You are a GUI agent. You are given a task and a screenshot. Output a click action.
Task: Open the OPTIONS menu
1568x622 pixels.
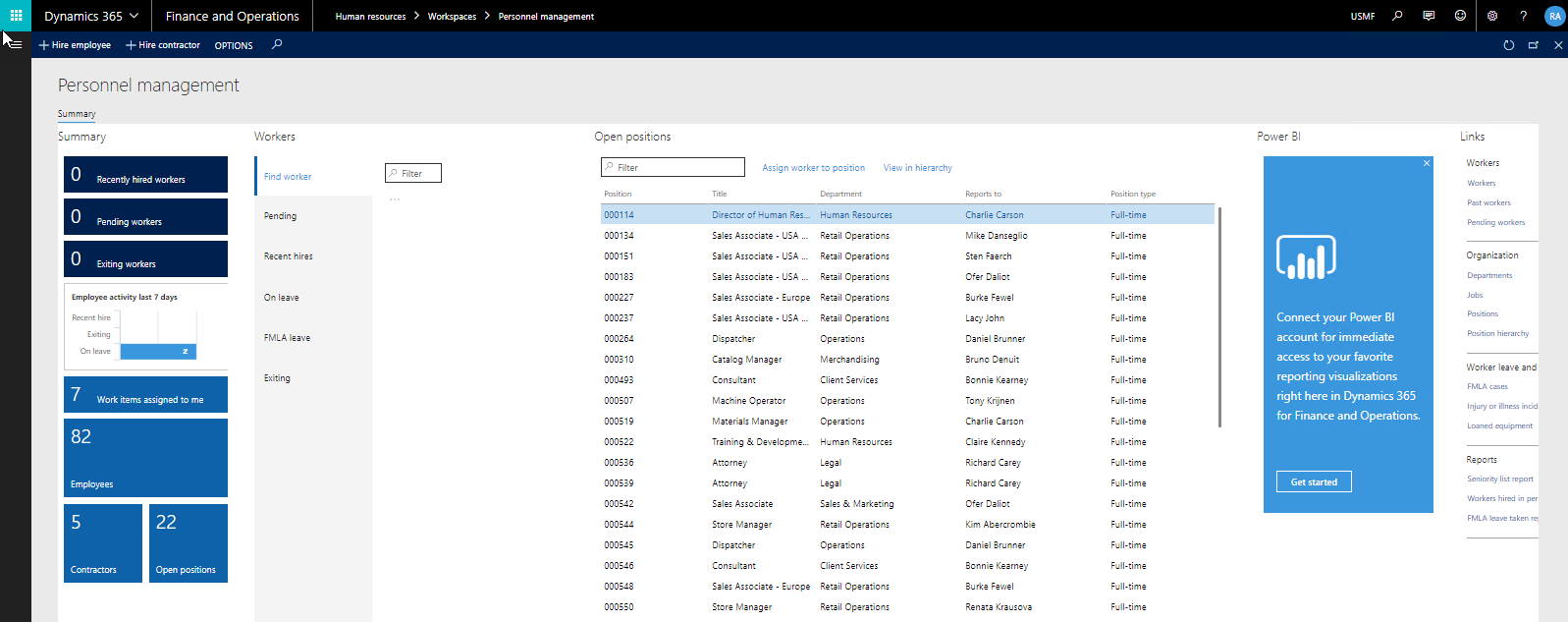click(234, 45)
